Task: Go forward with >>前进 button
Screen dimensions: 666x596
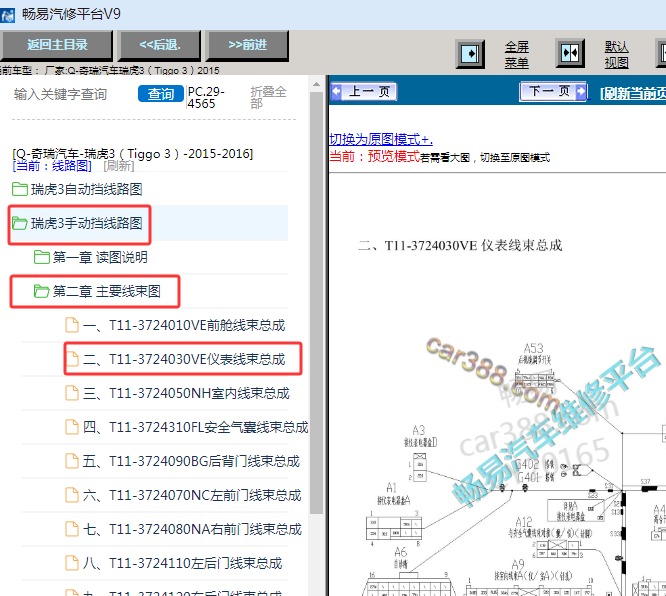Action: point(248,45)
